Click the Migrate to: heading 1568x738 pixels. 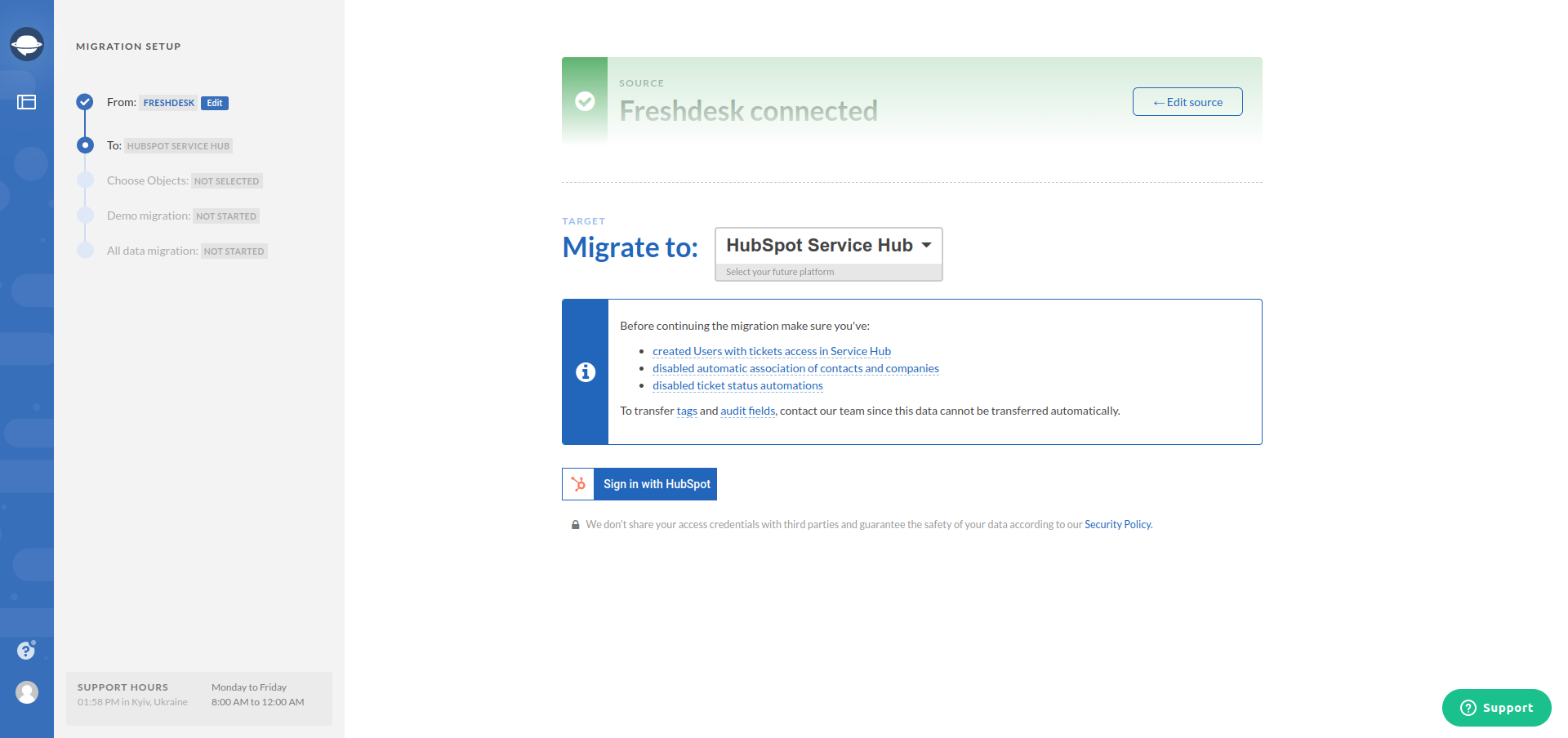coord(630,247)
